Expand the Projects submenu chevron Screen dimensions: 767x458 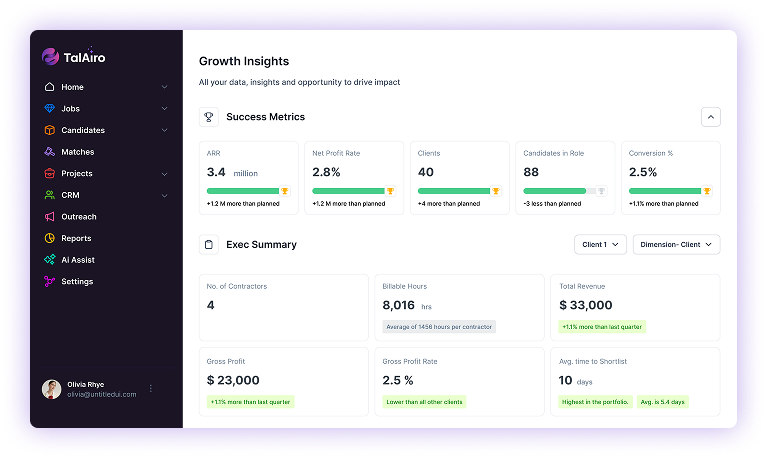pyautogui.click(x=164, y=174)
